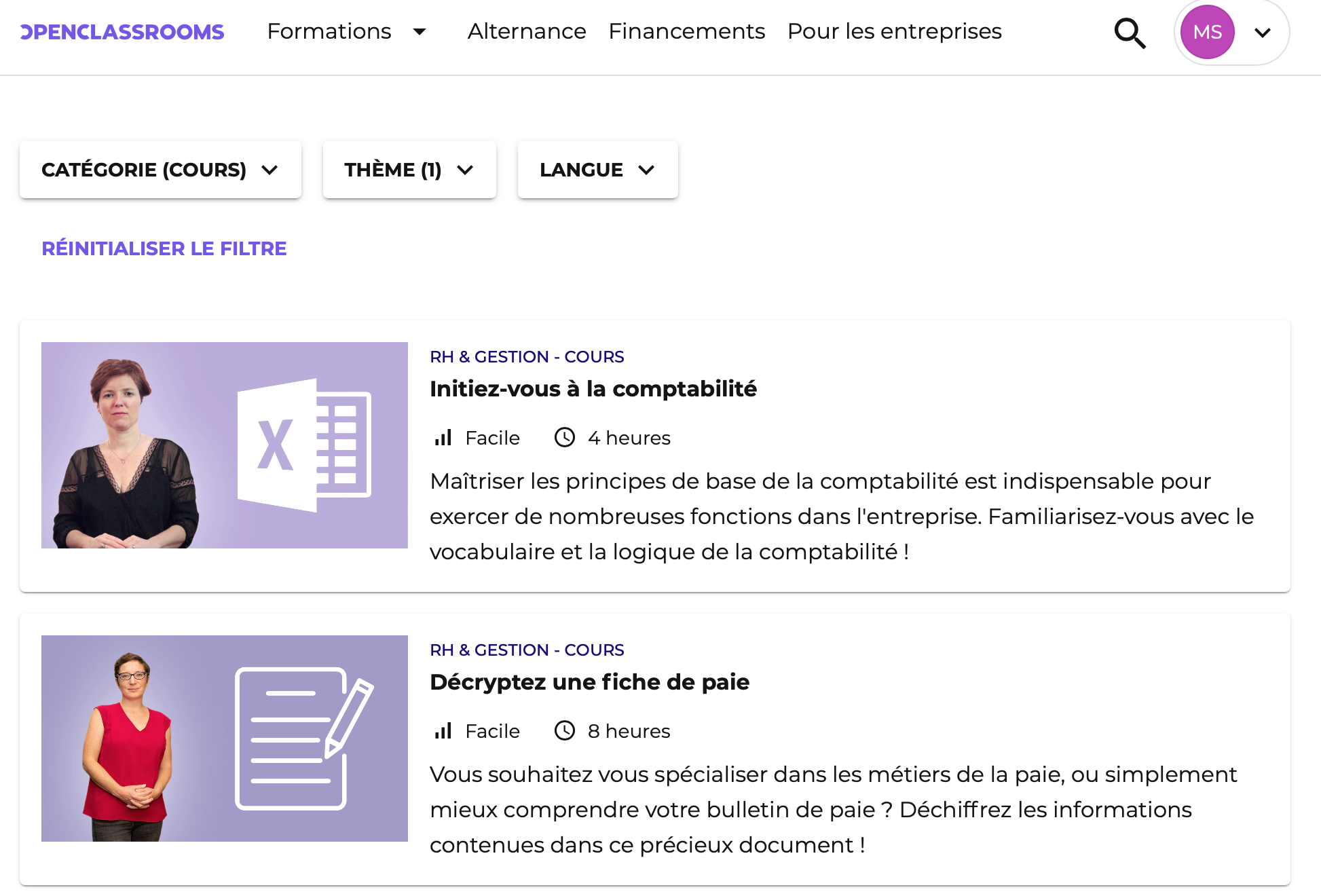Open Pour les entreprises link

(x=894, y=31)
